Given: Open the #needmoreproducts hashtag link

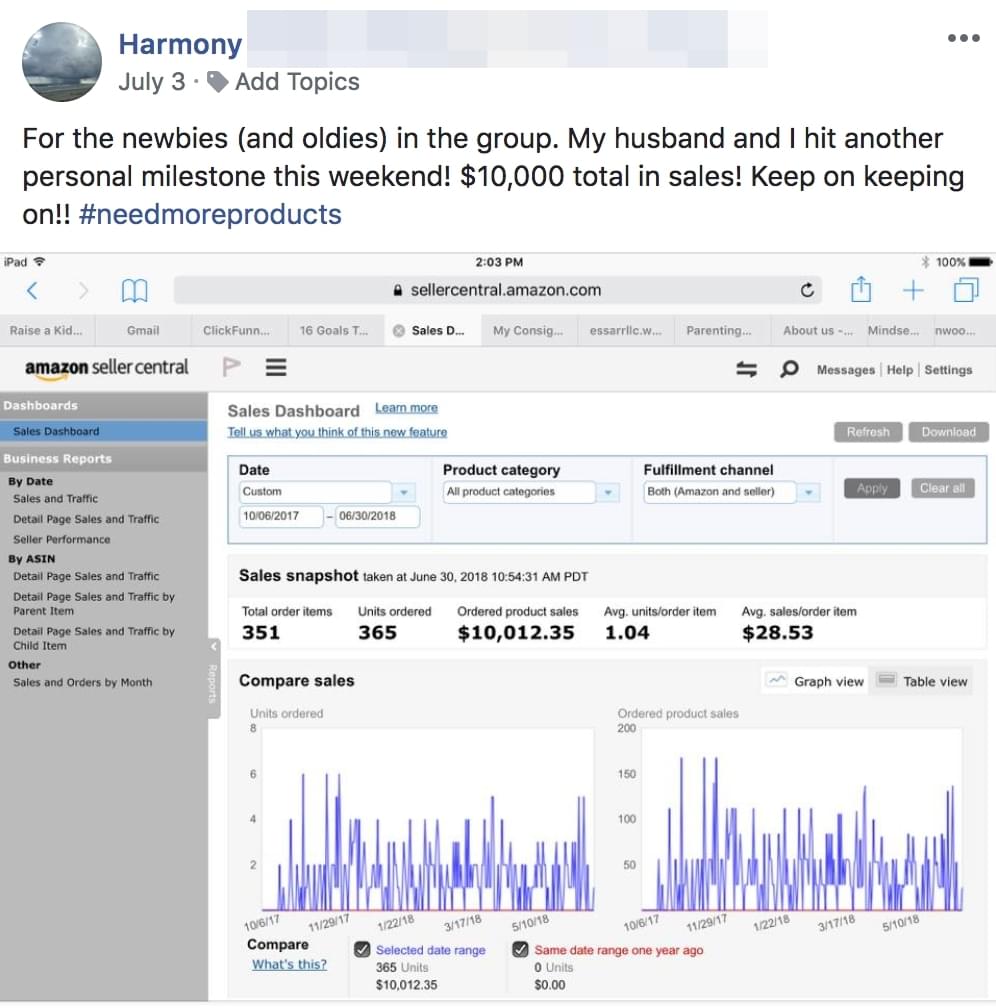Looking at the screenshot, I should click(x=210, y=214).
